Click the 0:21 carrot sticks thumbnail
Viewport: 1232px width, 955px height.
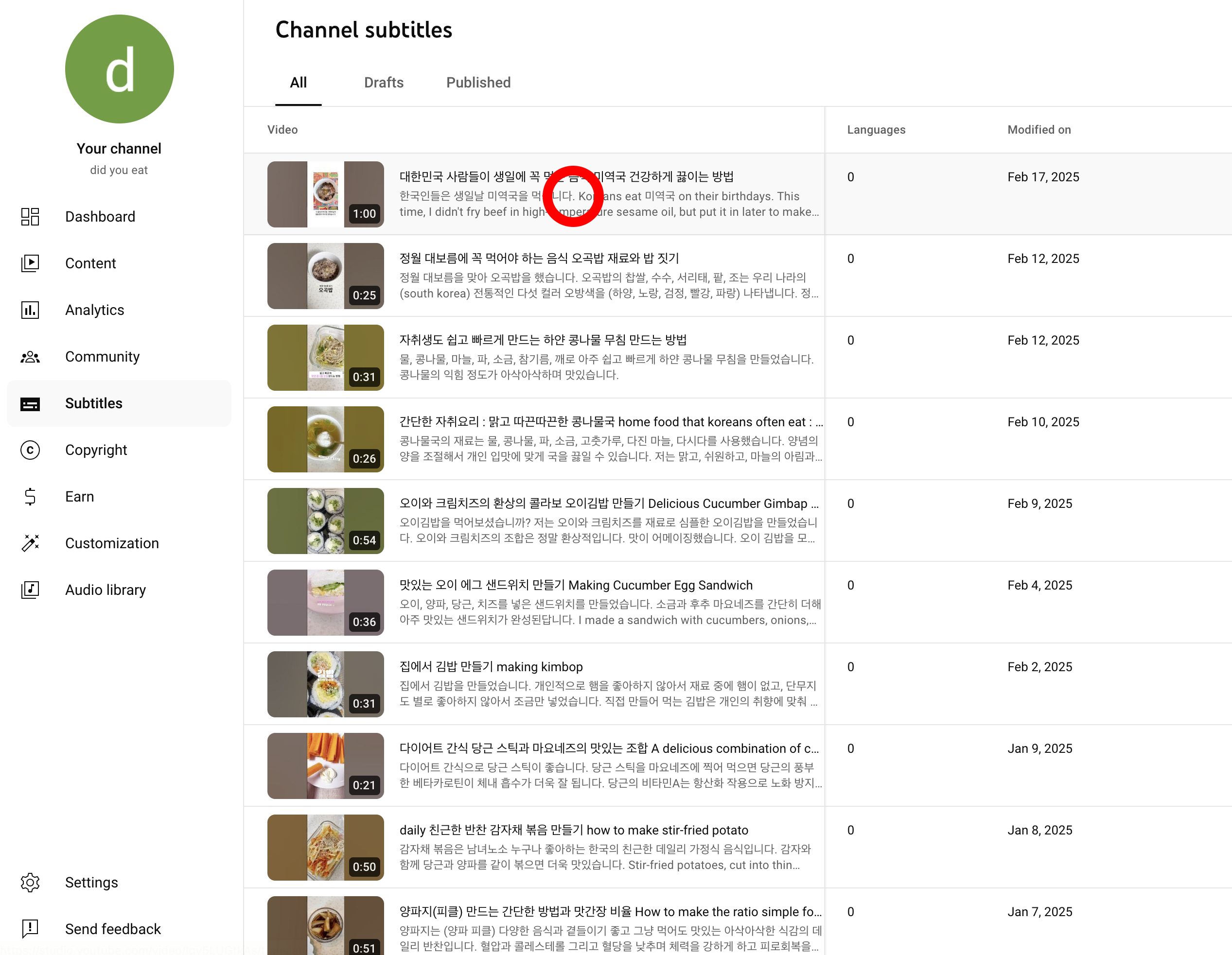click(325, 765)
